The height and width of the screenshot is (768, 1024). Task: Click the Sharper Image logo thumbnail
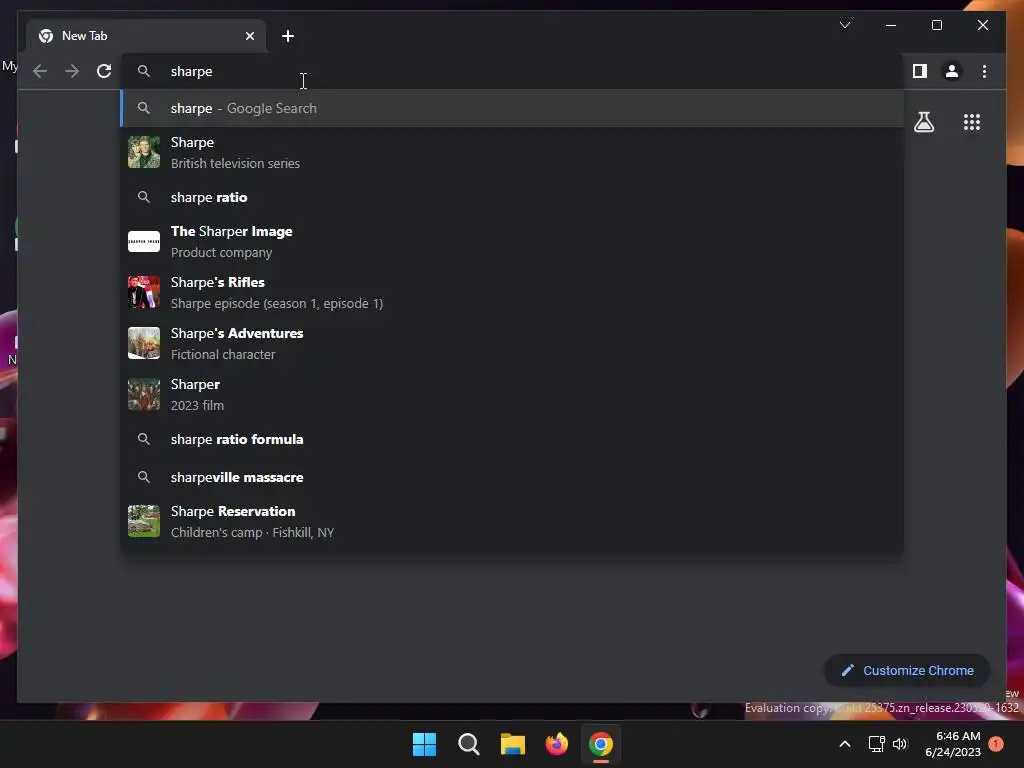[x=144, y=242]
